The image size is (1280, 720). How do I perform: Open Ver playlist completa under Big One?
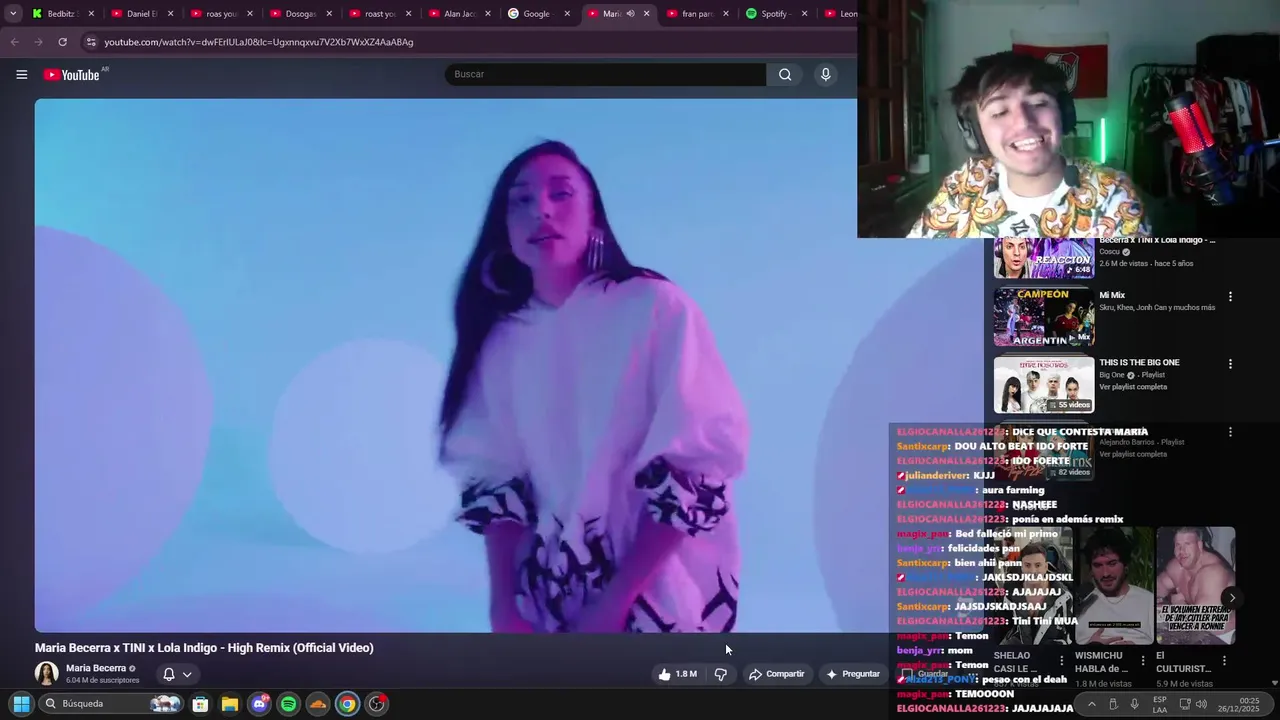[1133, 387]
